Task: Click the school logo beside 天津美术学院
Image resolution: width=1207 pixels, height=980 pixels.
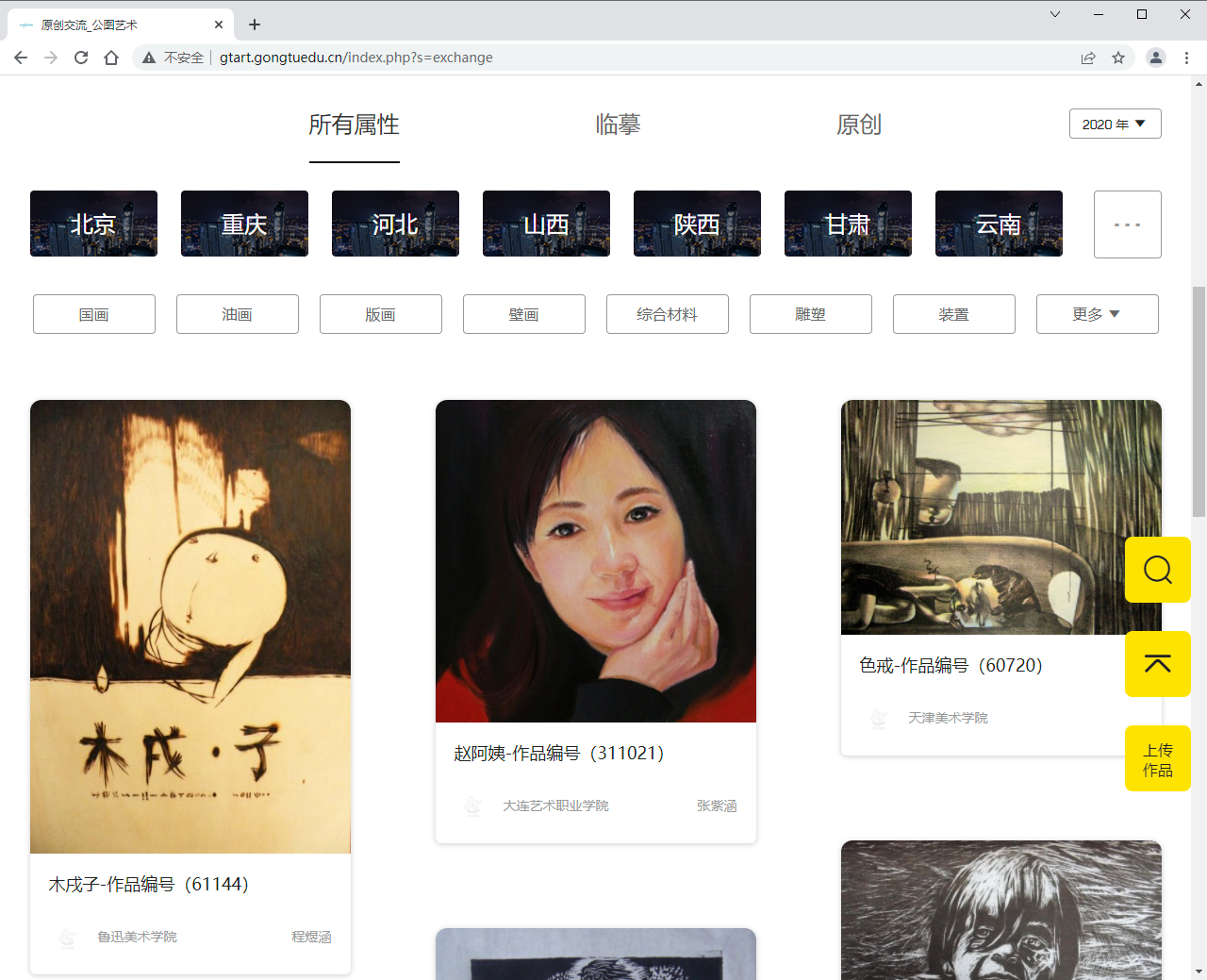Action: pos(879,718)
